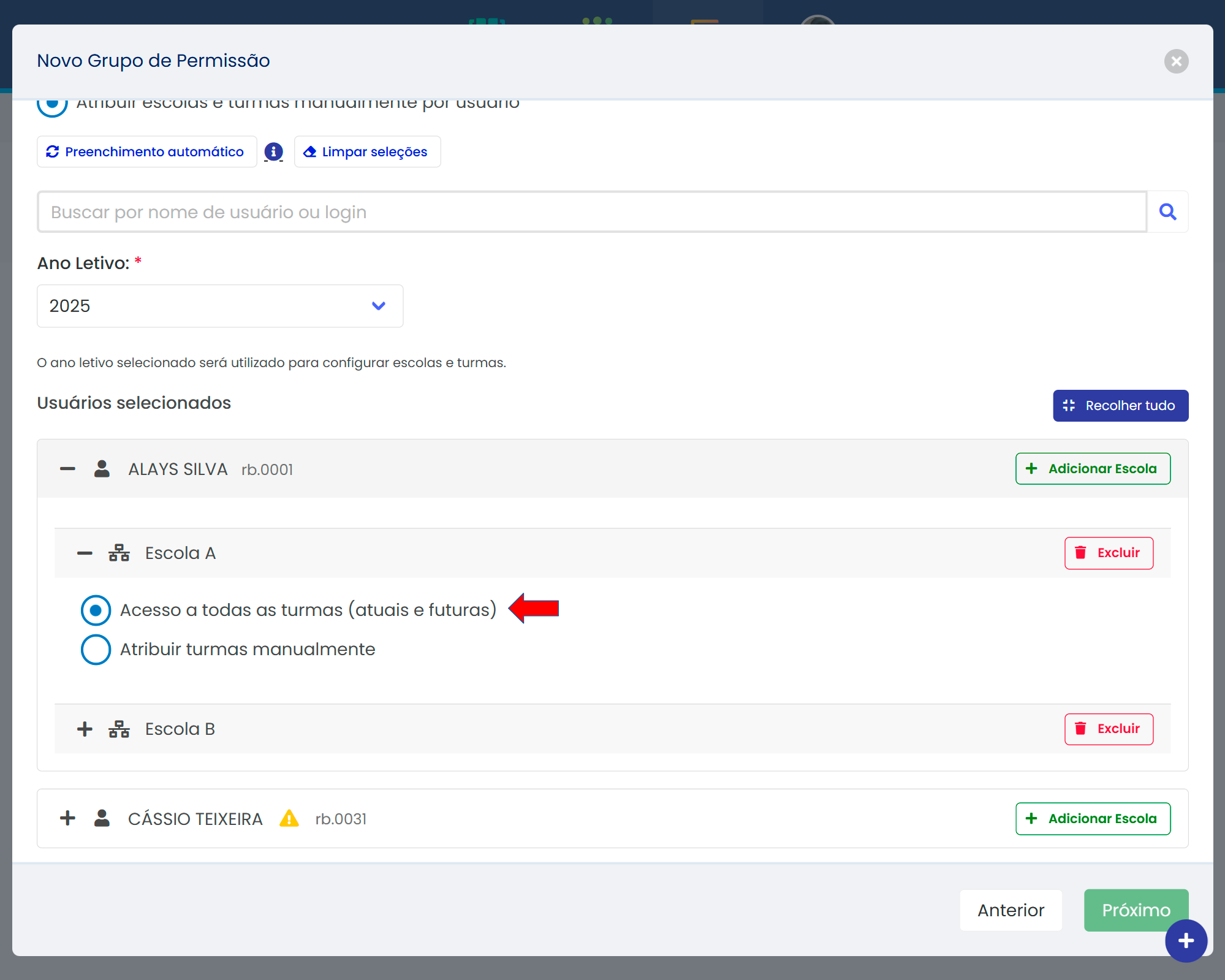The width and height of the screenshot is (1225, 980).
Task: Click the Recolher tudo button
Action: point(1120,406)
